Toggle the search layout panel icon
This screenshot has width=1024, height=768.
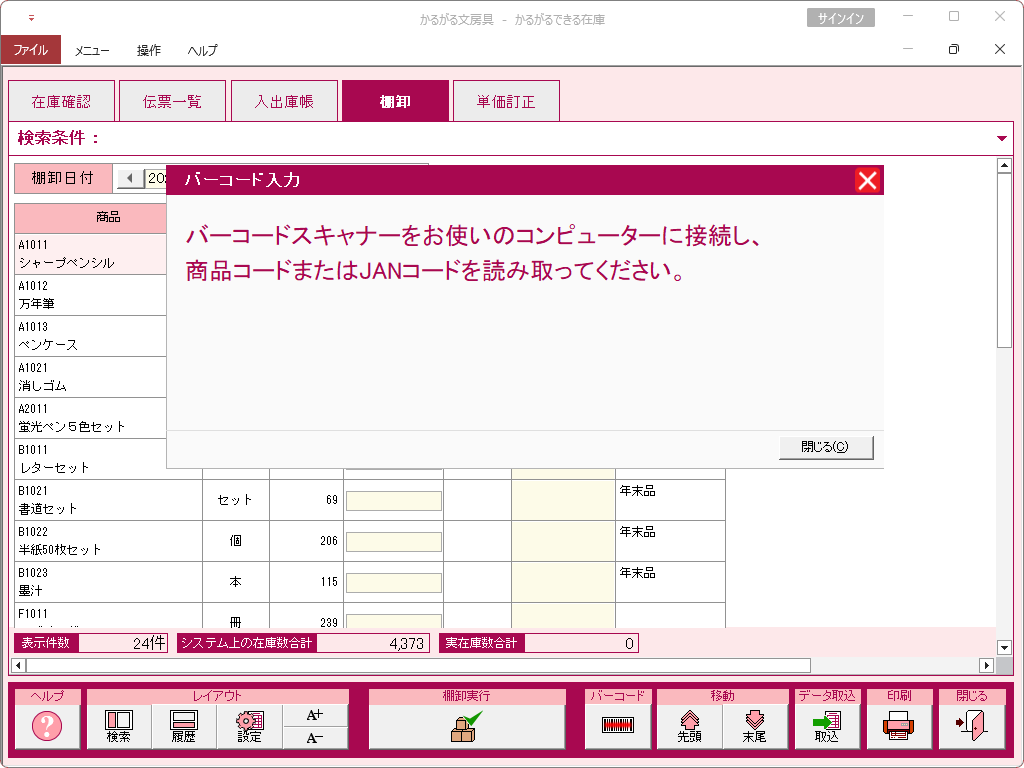119,726
